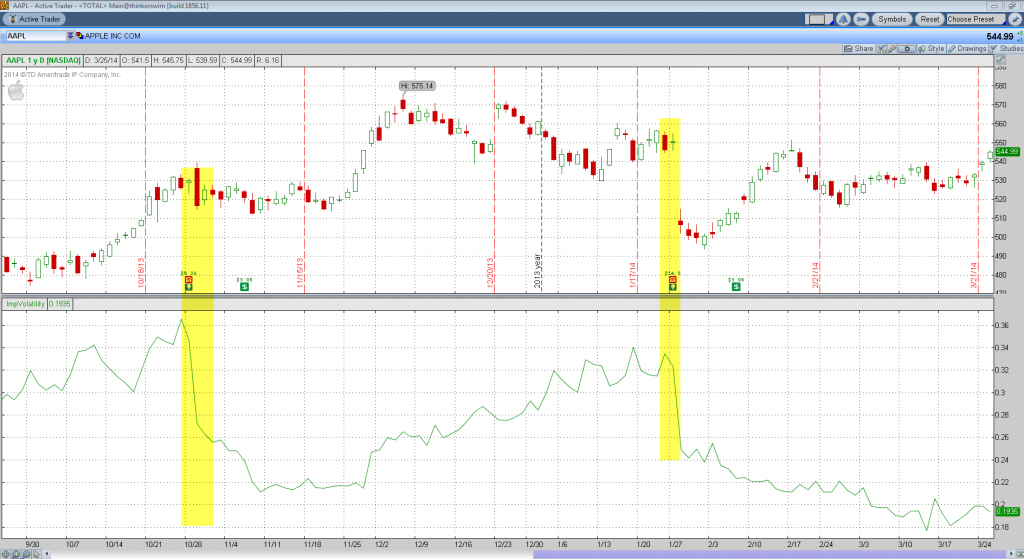
Task: Click the 'H: 545.75' high value
Action: click(x=168, y=60)
